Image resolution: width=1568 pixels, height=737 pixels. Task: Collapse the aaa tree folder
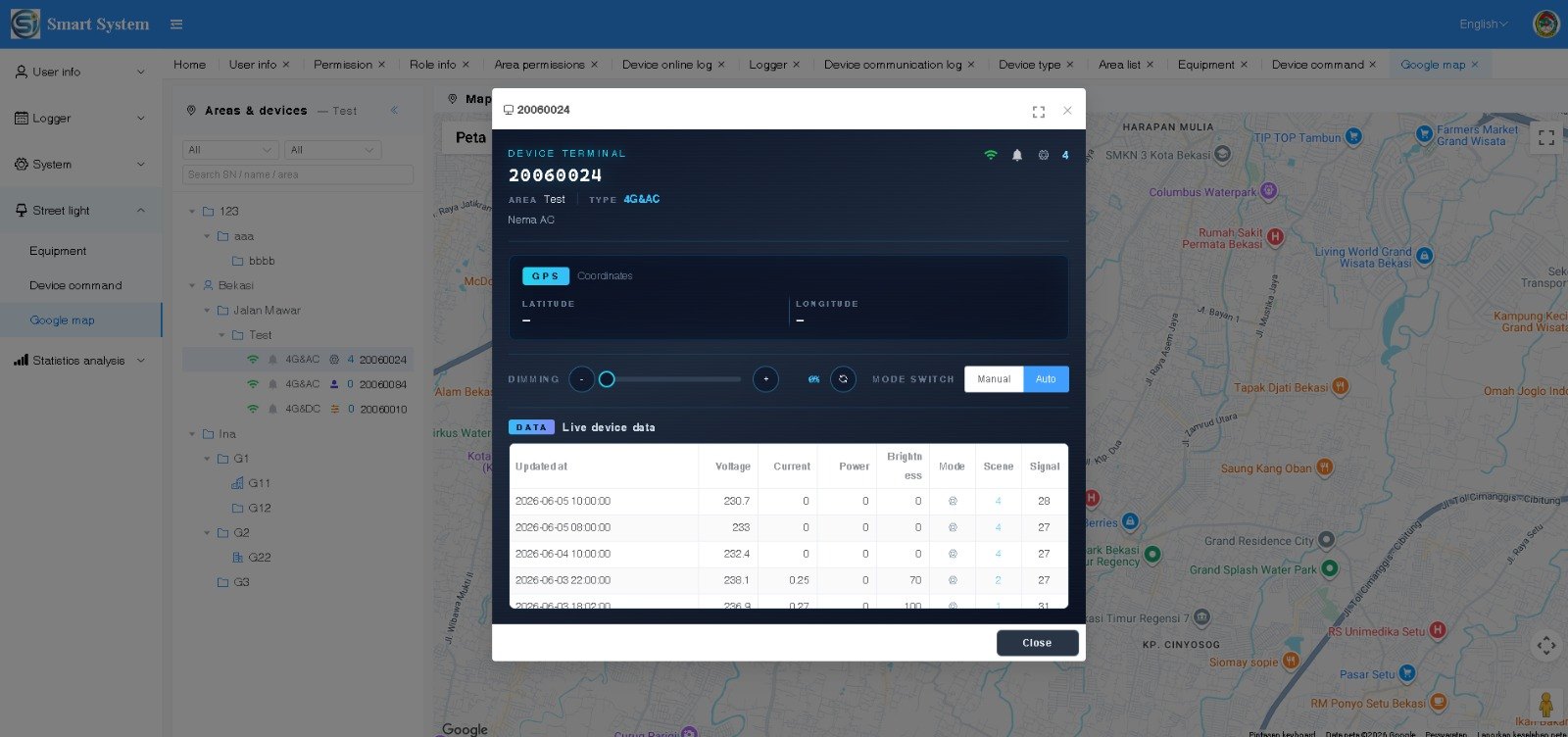tap(207, 236)
